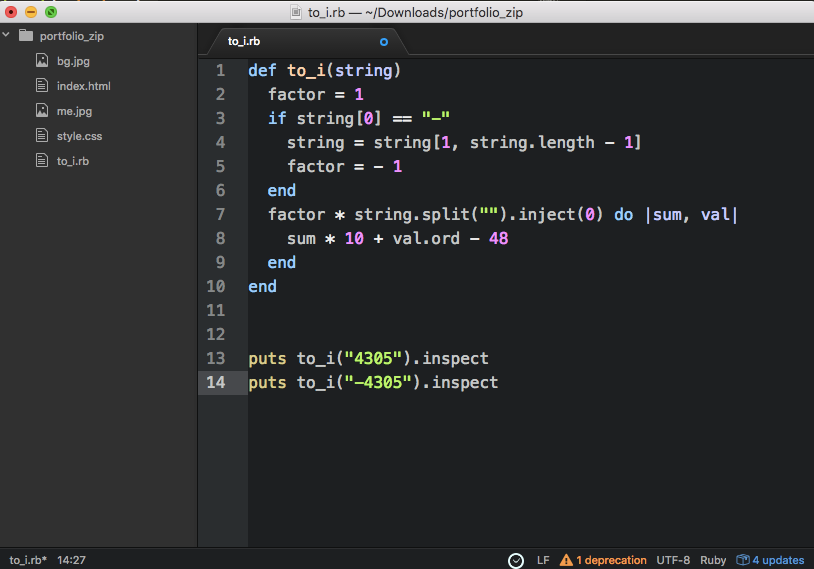The width and height of the screenshot is (814, 569).
Task: Click the string "4305" on line 13
Action: [x=373, y=358]
